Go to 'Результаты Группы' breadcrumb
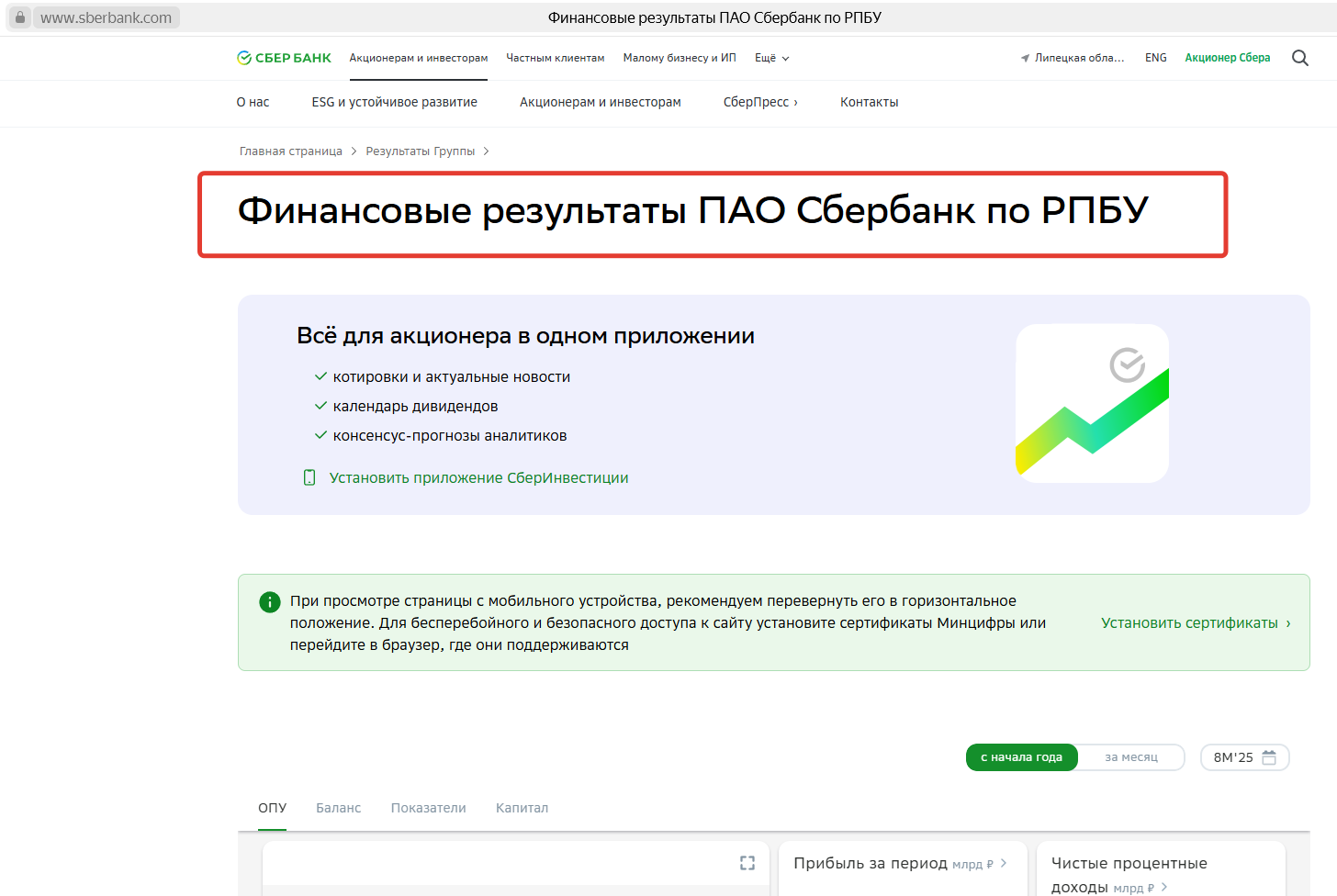 [x=421, y=151]
